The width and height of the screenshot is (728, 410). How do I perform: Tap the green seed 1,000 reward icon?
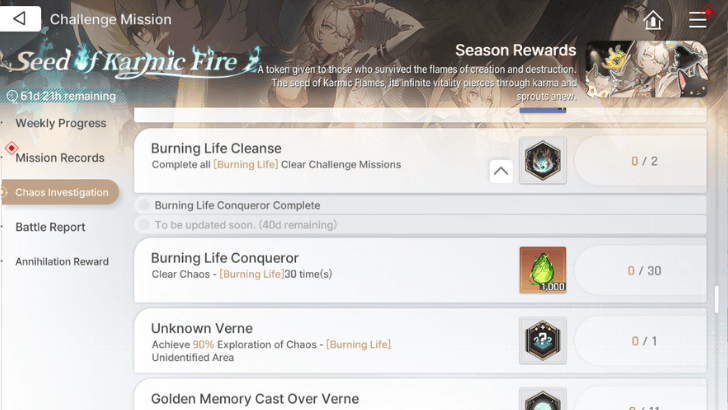click(543, 270)
